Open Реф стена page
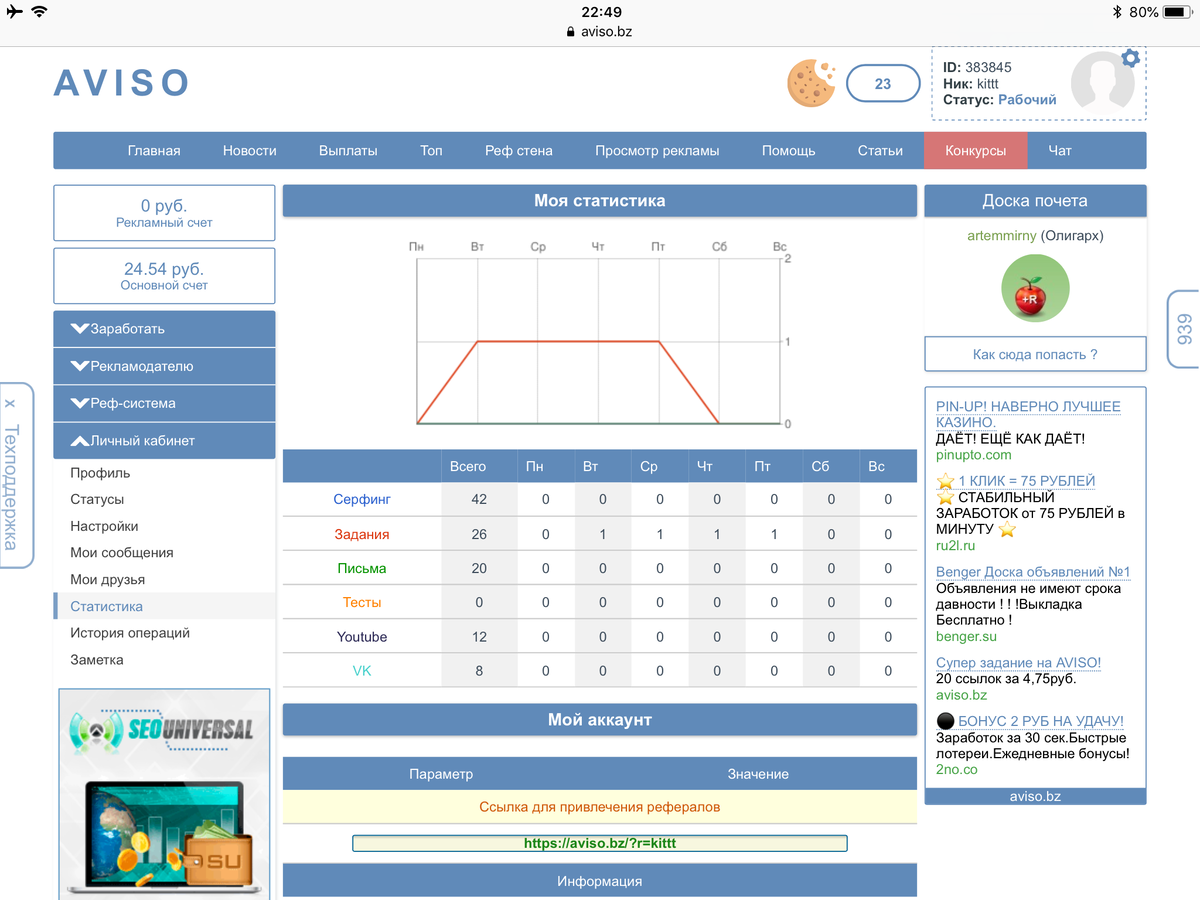Viewport: 1200px width, 900px height. [x=519, y=150]
